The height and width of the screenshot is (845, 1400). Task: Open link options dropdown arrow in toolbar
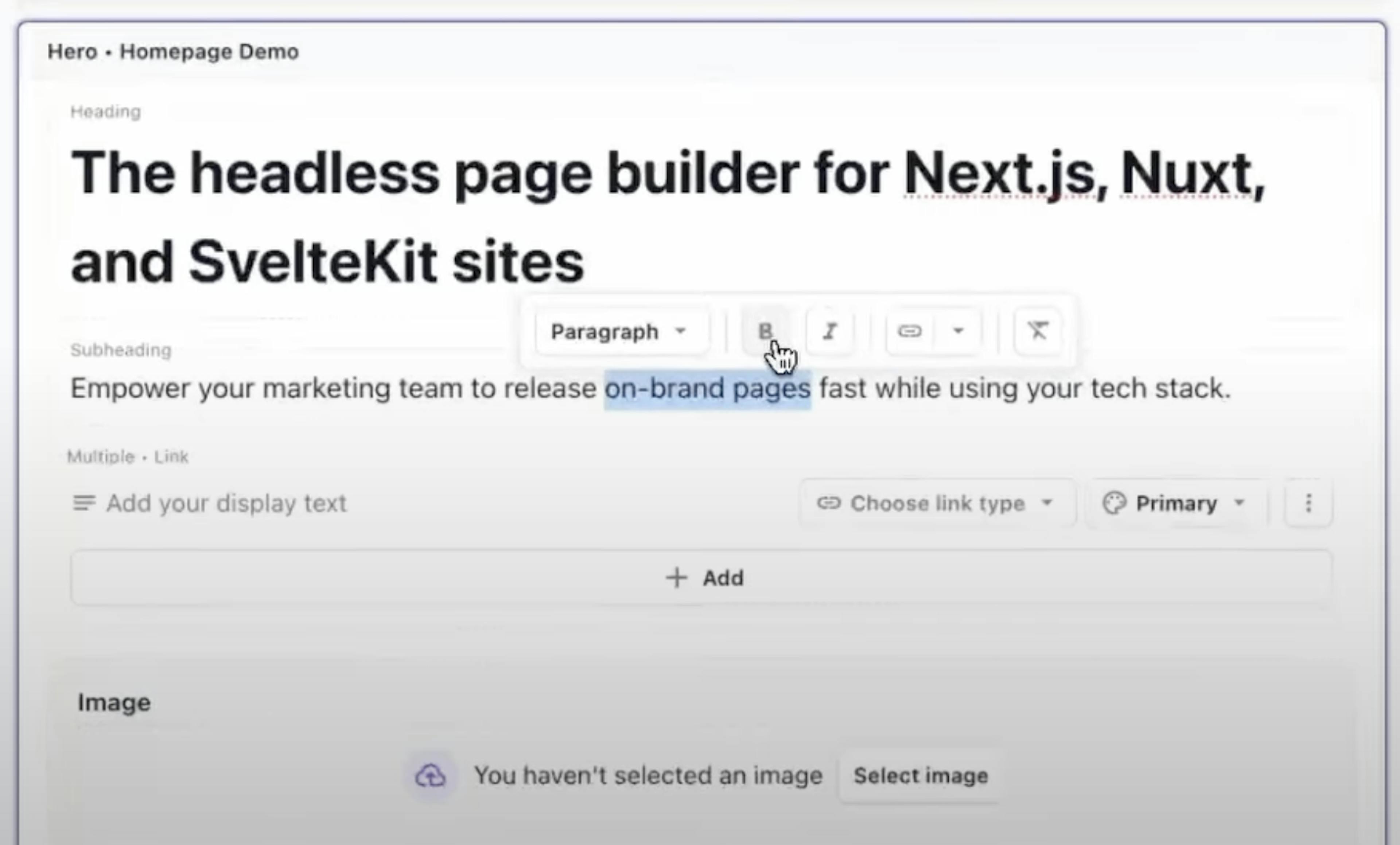coord(958,331)
